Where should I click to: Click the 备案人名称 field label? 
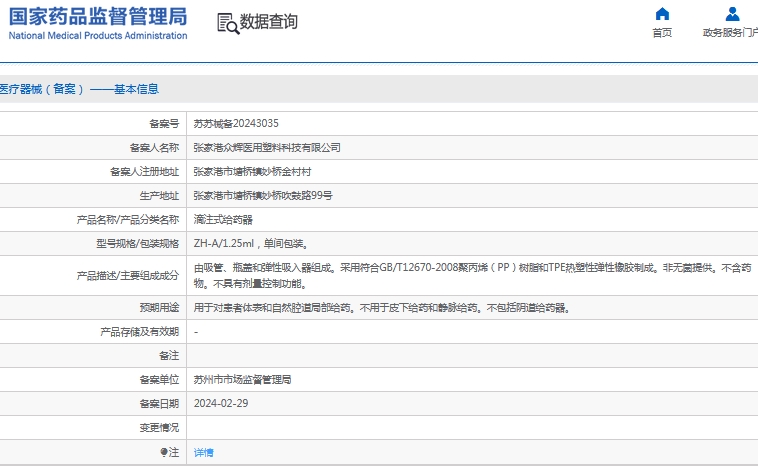pos(154,148)
